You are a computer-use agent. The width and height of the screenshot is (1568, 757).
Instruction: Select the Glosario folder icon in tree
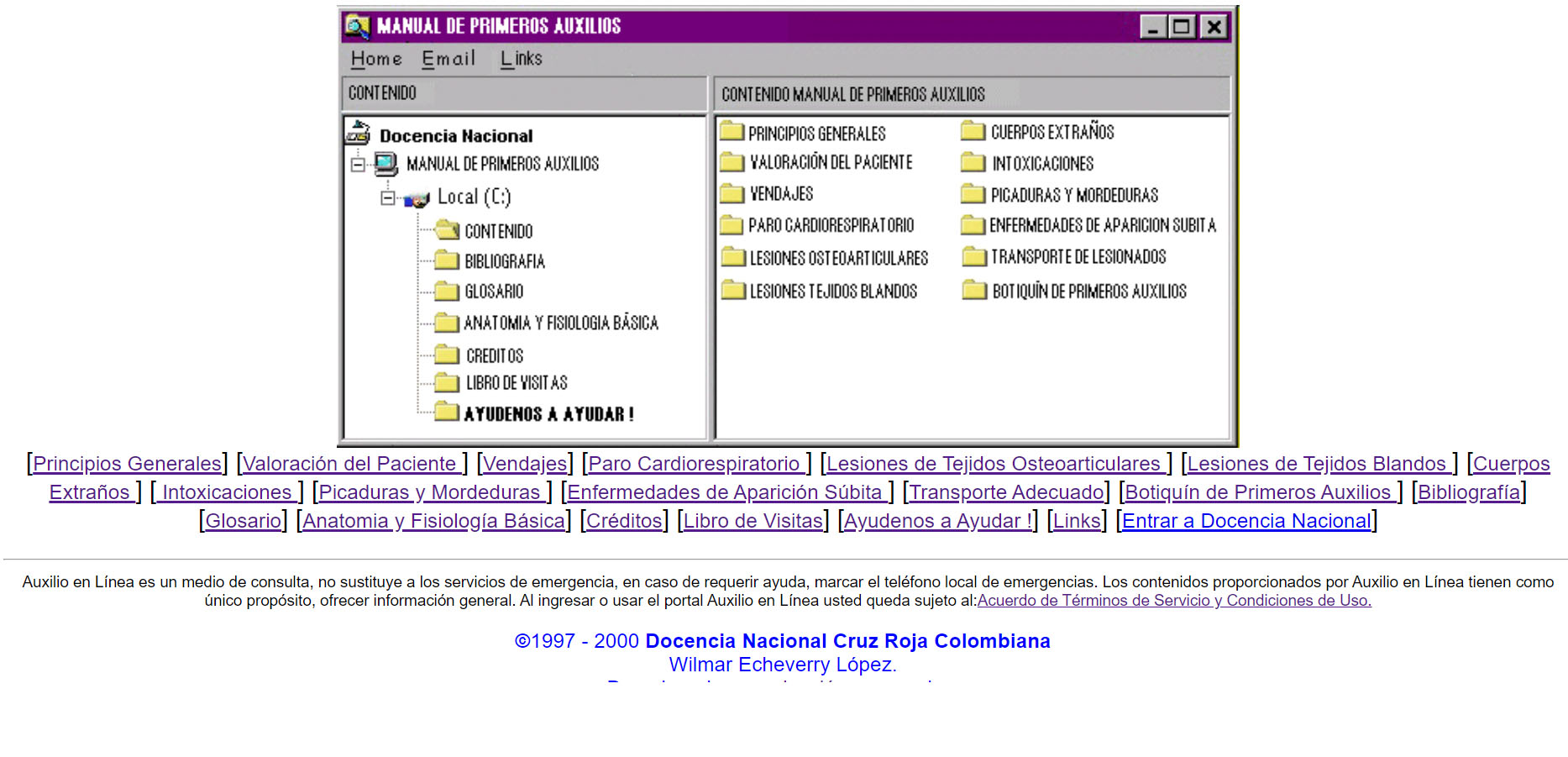click(447, 292)
